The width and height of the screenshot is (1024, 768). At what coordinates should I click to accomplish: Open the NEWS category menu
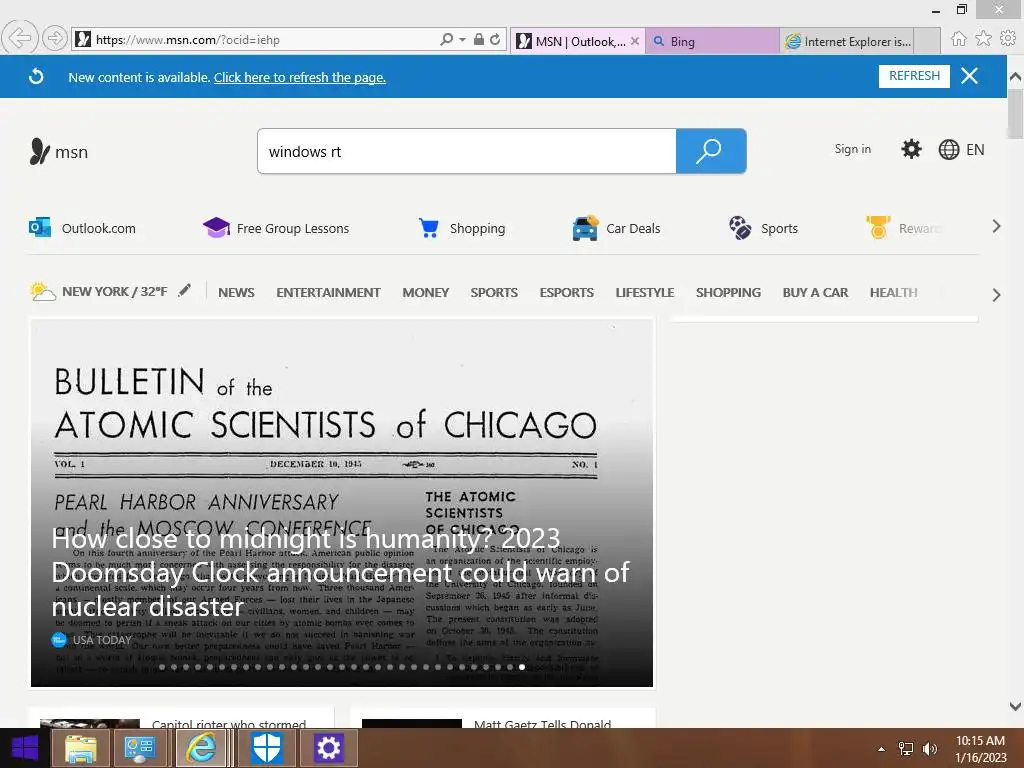pos(236,293)
